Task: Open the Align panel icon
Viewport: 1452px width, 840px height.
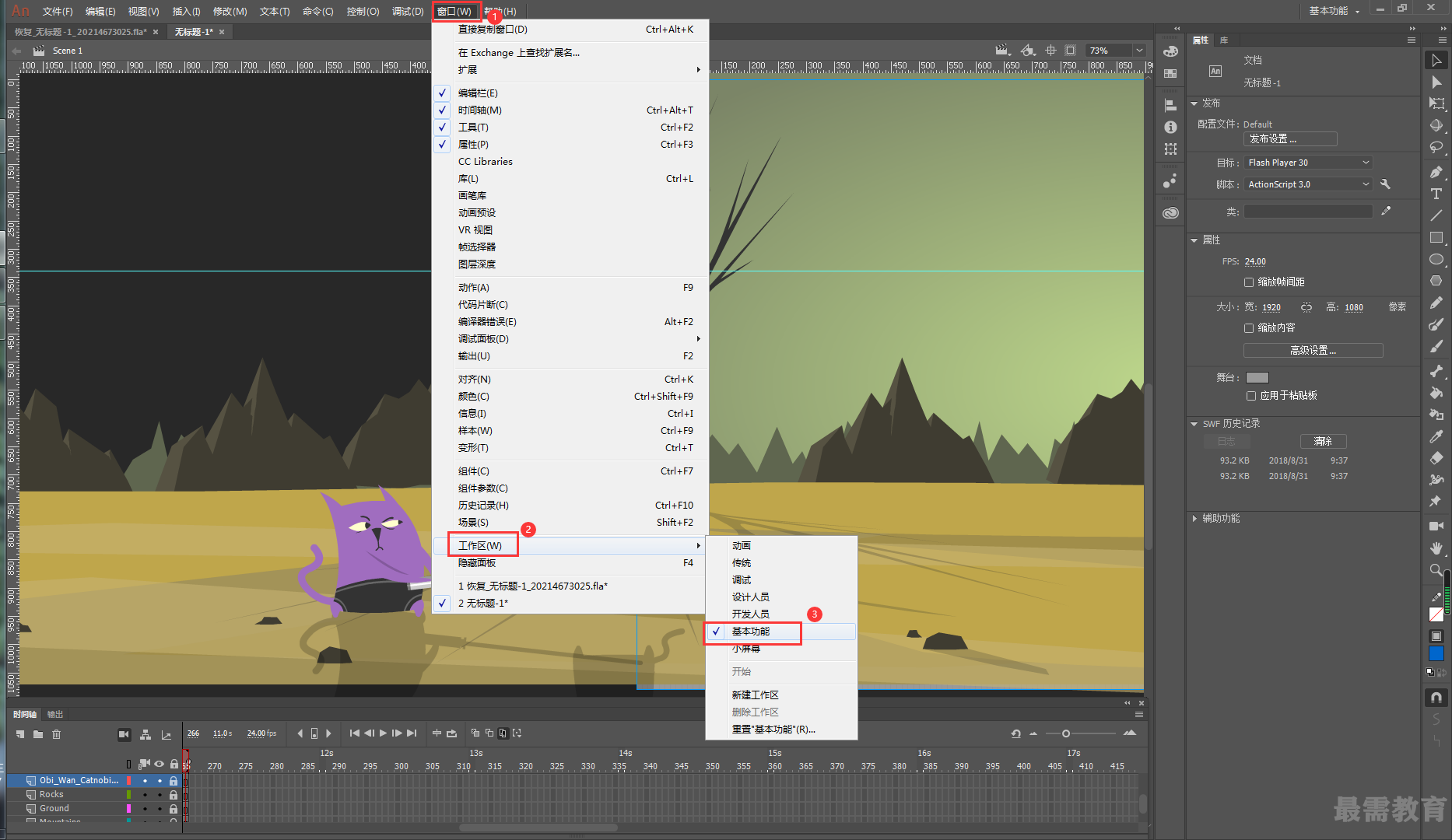Action: [x=1170, y=105]
